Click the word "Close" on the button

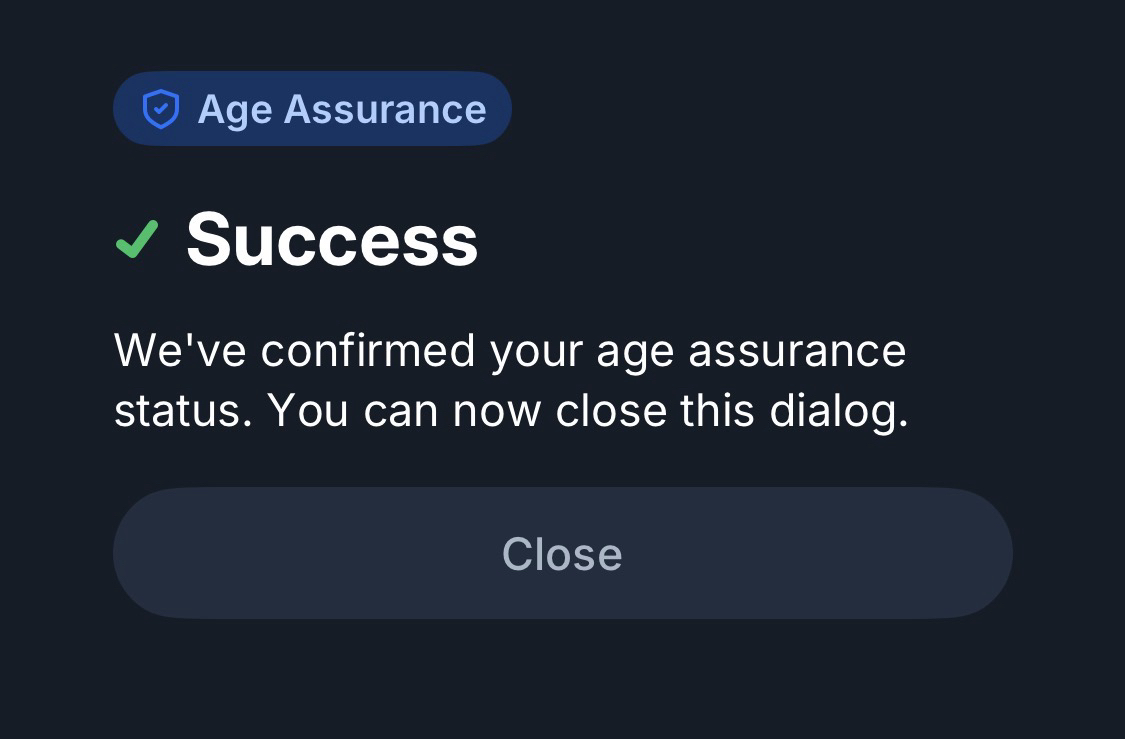[x=562, y=554]
